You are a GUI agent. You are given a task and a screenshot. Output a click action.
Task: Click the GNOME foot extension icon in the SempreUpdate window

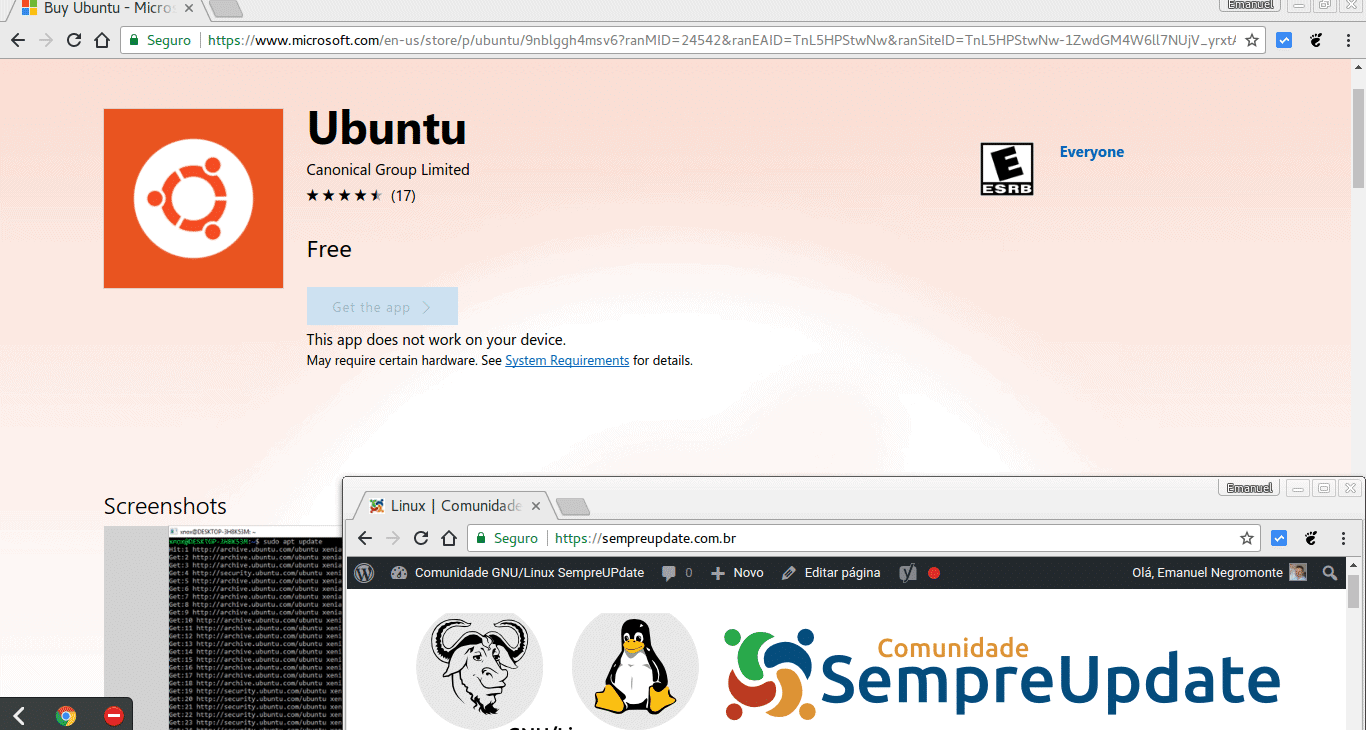(1311, 538)
